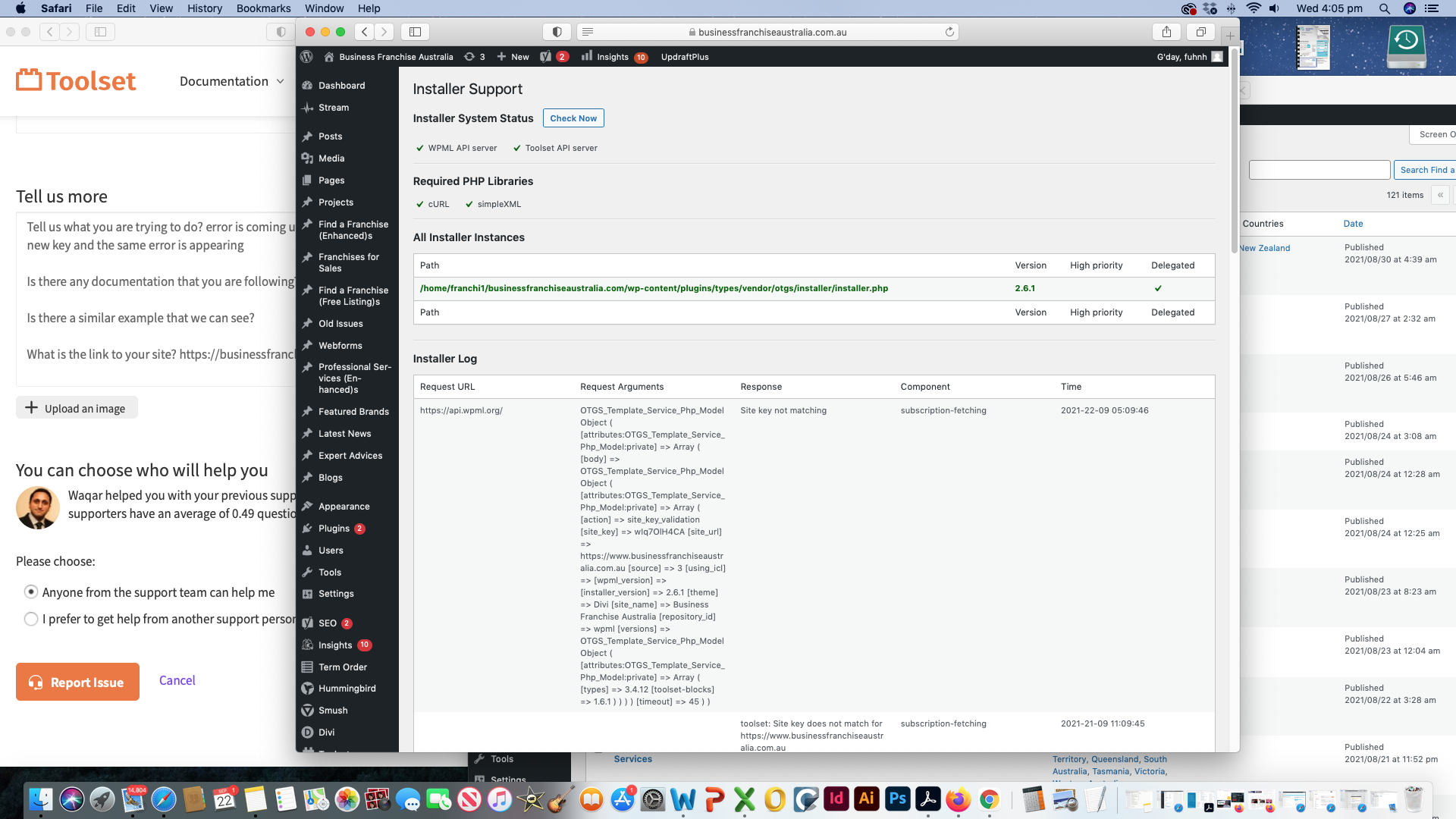Image resolution: width=1456 pixels, height=819 pixels.
Task: Open SEO in WordPress sidebar
Action: [x=328, y=623]
